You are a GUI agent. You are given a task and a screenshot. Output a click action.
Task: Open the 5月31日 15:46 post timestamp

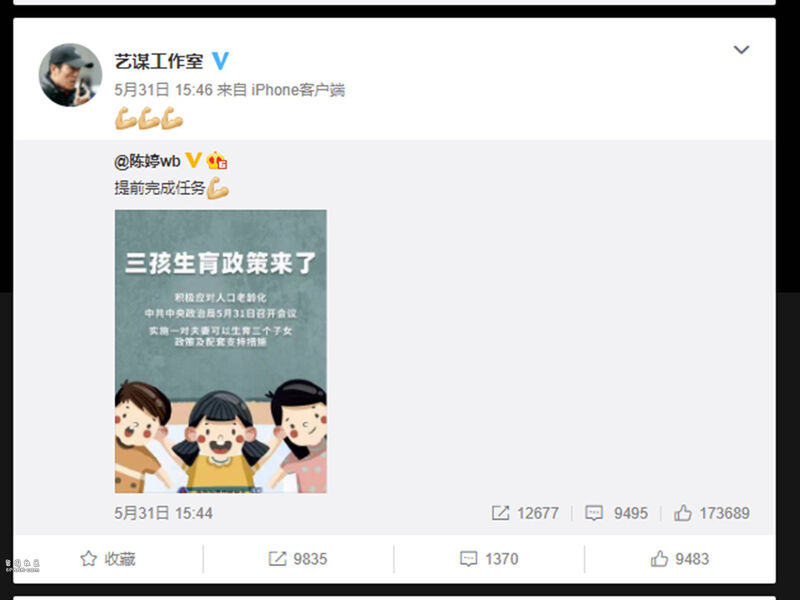click(x=163, y=90)
